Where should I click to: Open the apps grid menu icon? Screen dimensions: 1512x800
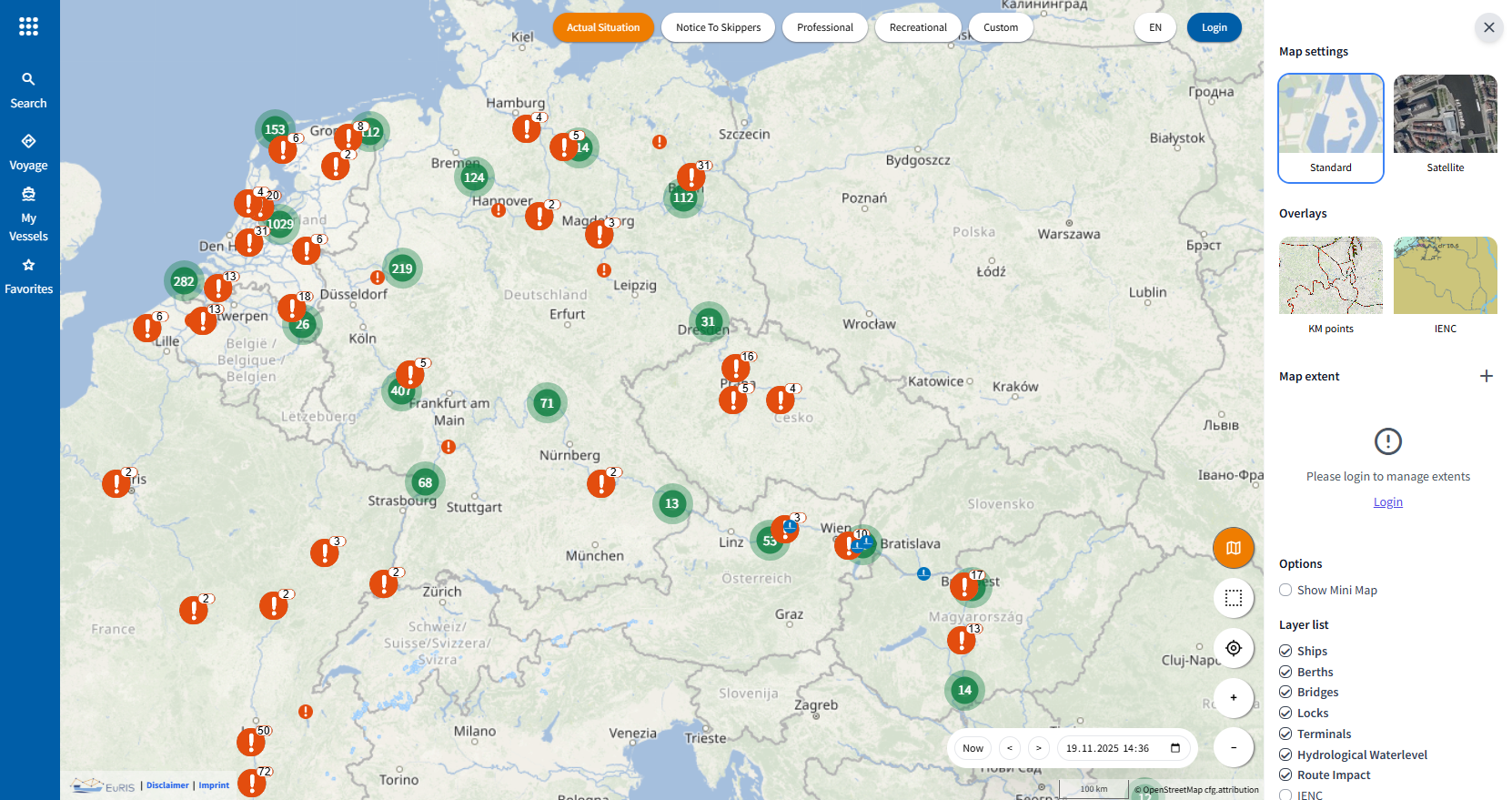pyautogui.click(x=28, y=26)
